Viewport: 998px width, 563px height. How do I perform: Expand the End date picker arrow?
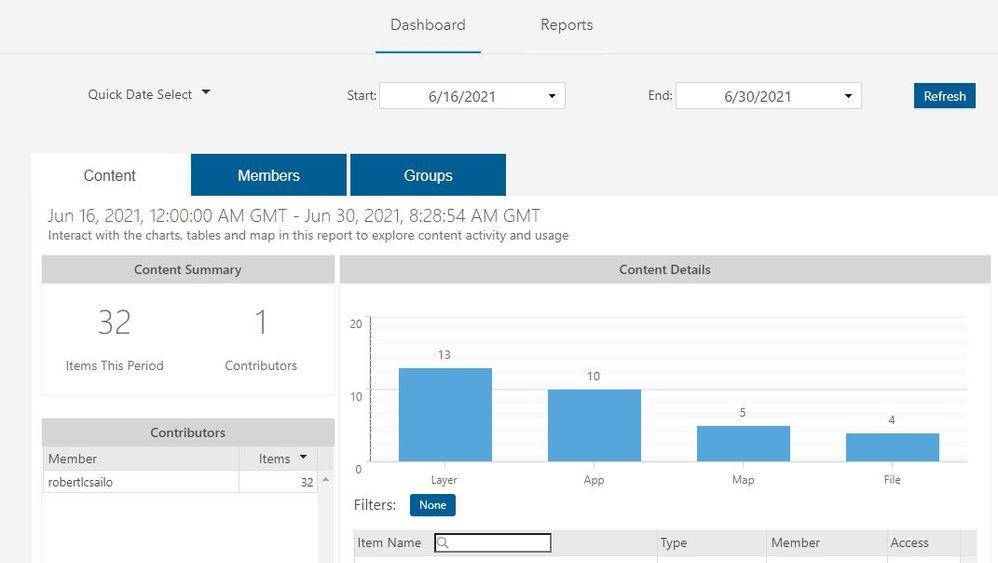click(848, 96)
